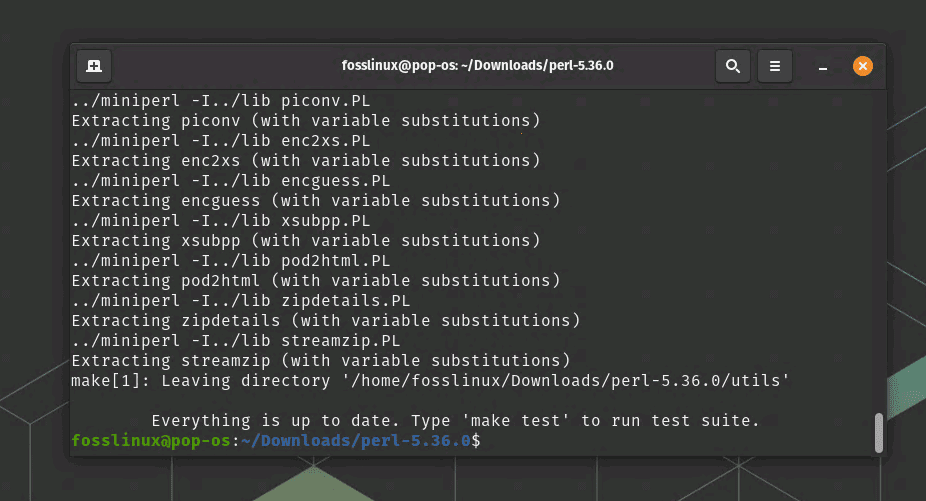The image size is (926, 501).
Task: Click the 'Everything is up to date' message
Action: tap(455, 421)
